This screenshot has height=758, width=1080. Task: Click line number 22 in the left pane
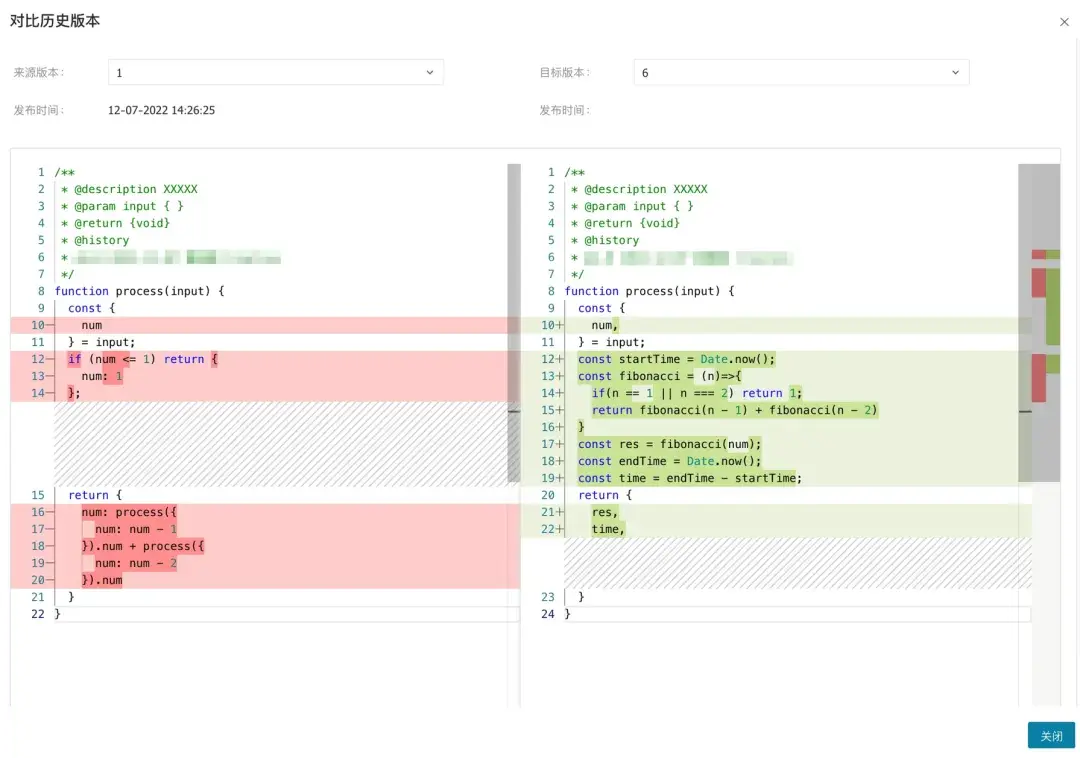38,614
